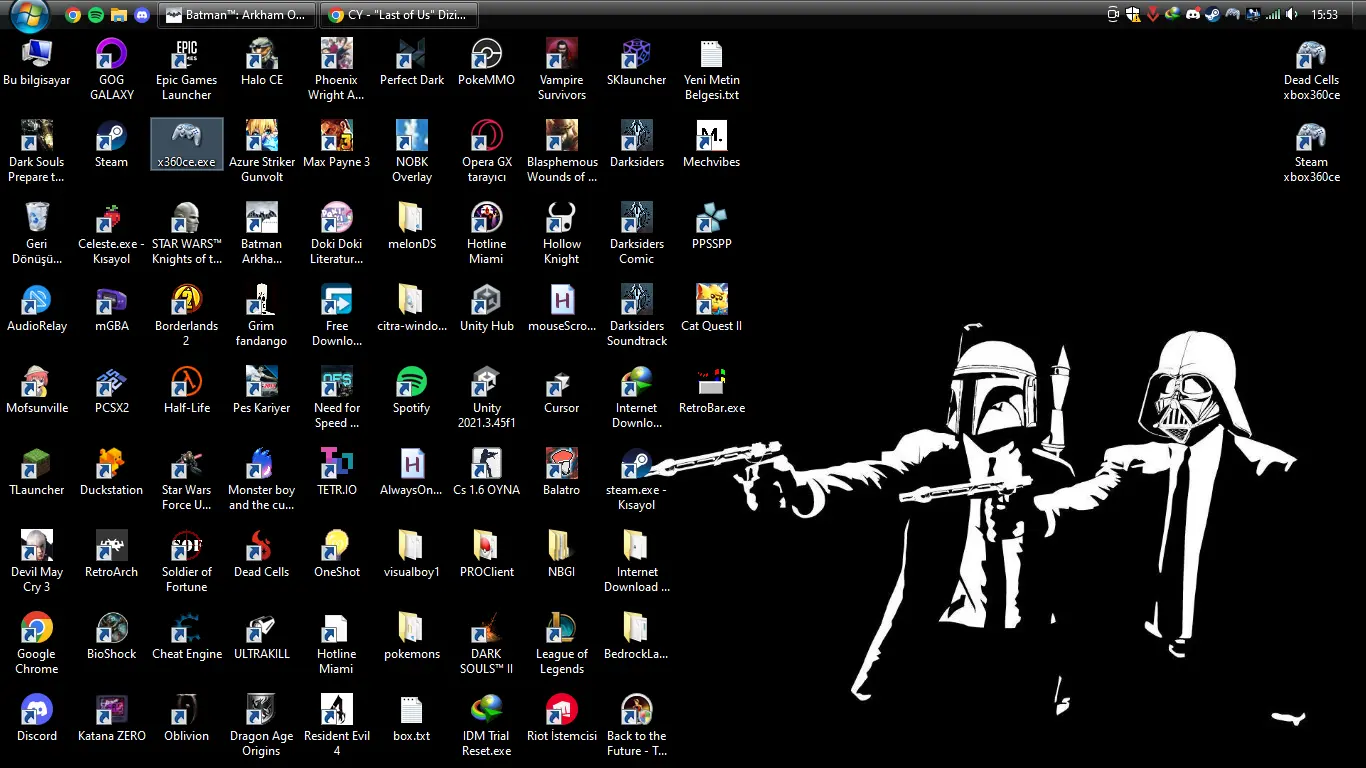Open the League of Legends shortcut
Image resolution: width=1366 pixels, height=768 pixels.
pyautogui.click(x=562, y=643)
